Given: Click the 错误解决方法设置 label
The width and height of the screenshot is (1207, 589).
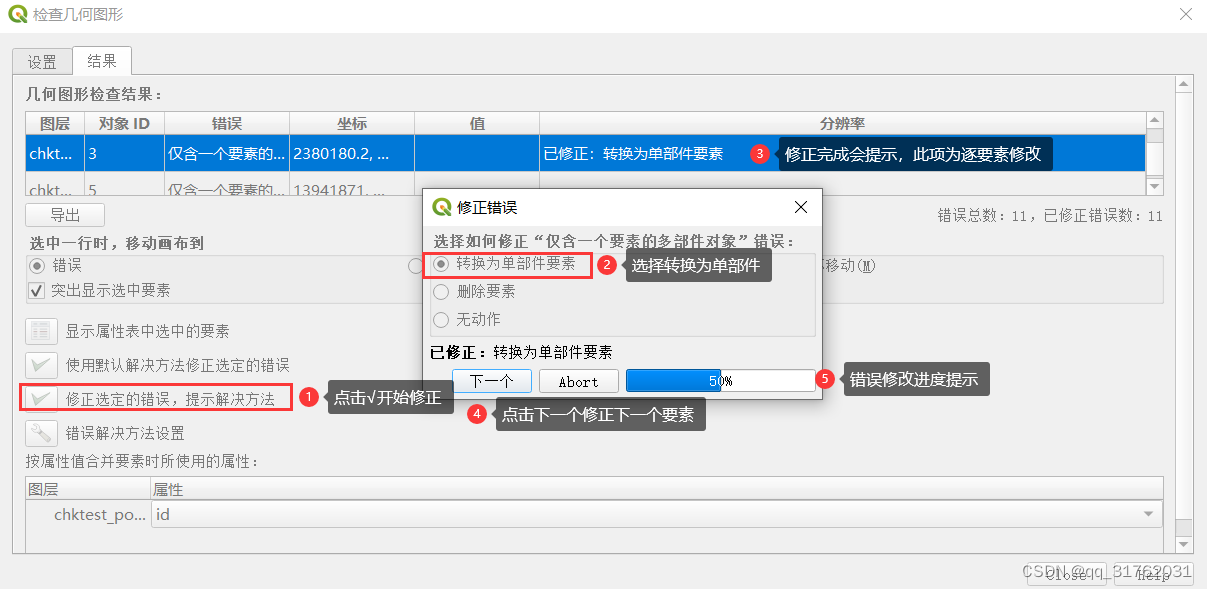Looking at the screenshot, I should (x=125, y=433).
